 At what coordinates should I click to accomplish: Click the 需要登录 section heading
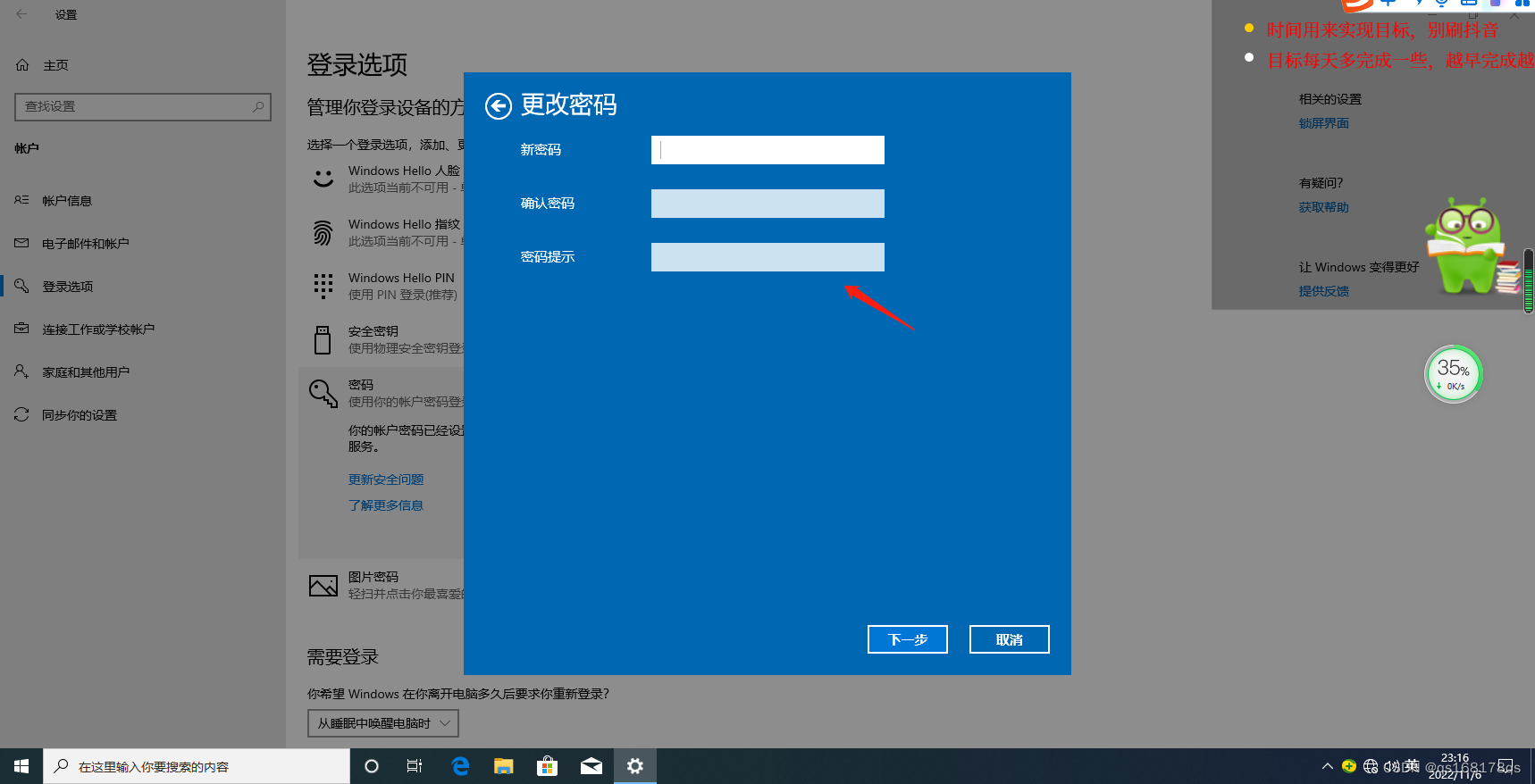343,657
